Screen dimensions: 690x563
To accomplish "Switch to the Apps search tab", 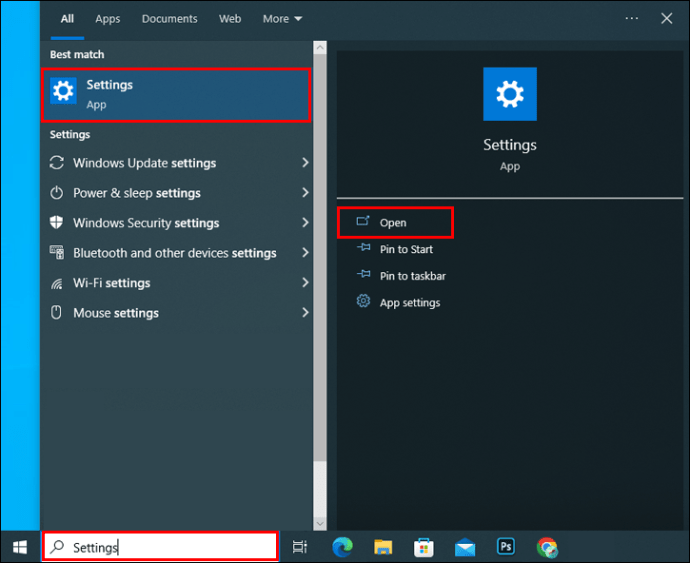I will [107, 19].
